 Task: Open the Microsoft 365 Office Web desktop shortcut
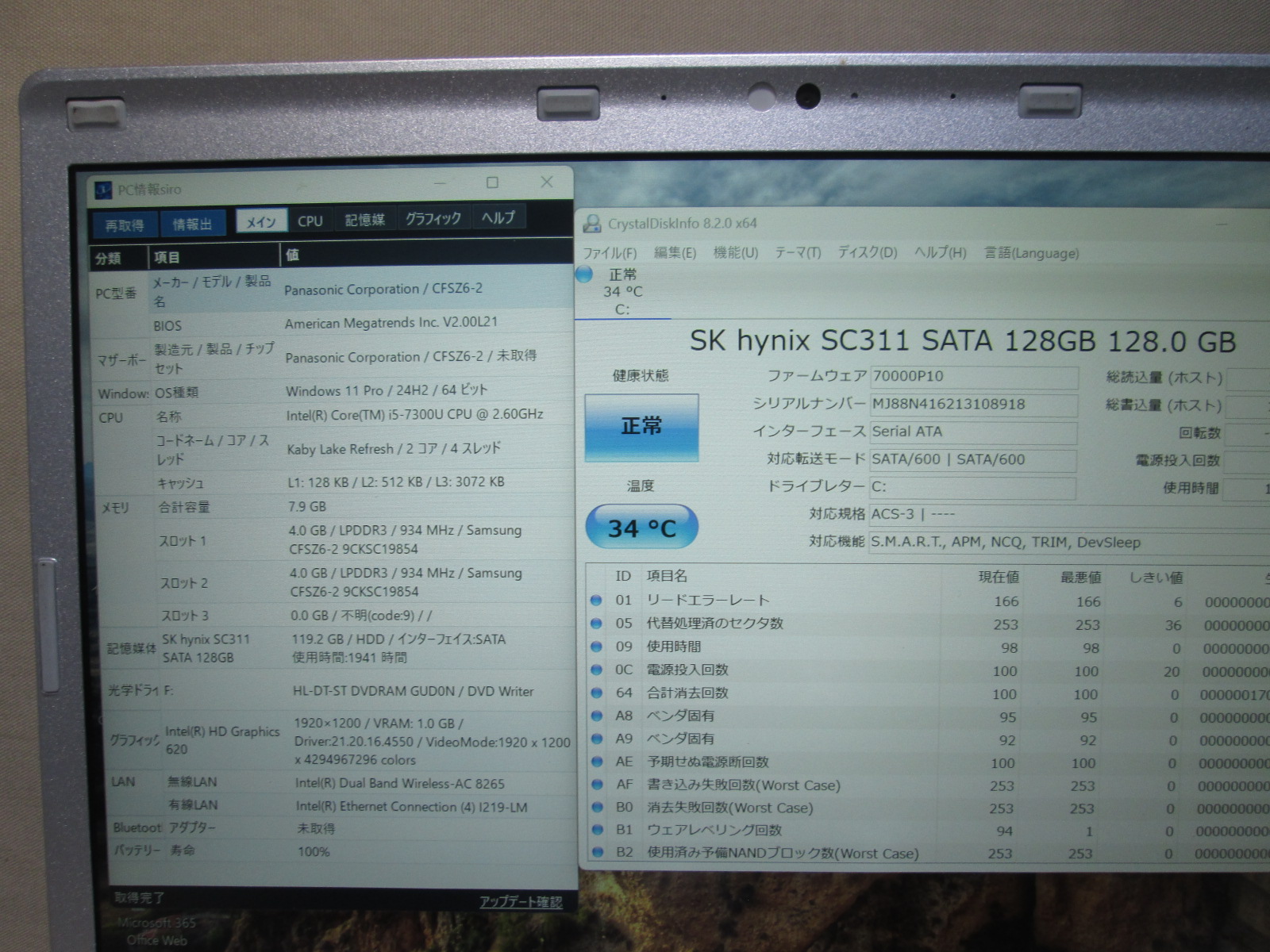(156, 931)
